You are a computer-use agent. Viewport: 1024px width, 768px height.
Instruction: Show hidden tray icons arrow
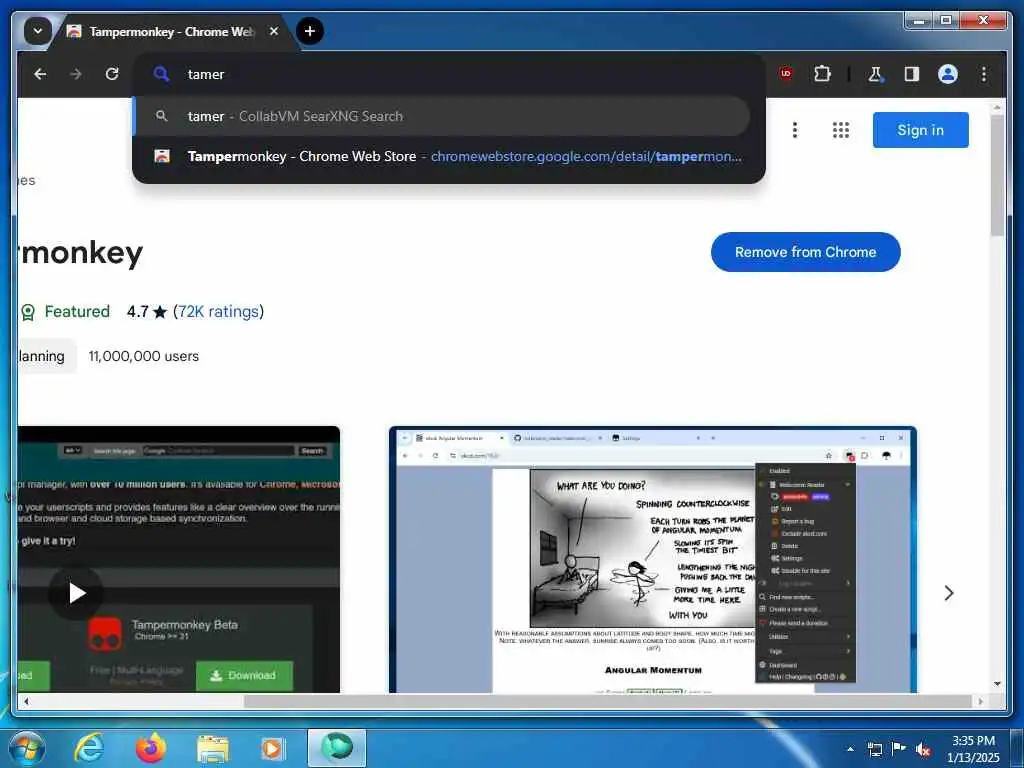(850, 749)
